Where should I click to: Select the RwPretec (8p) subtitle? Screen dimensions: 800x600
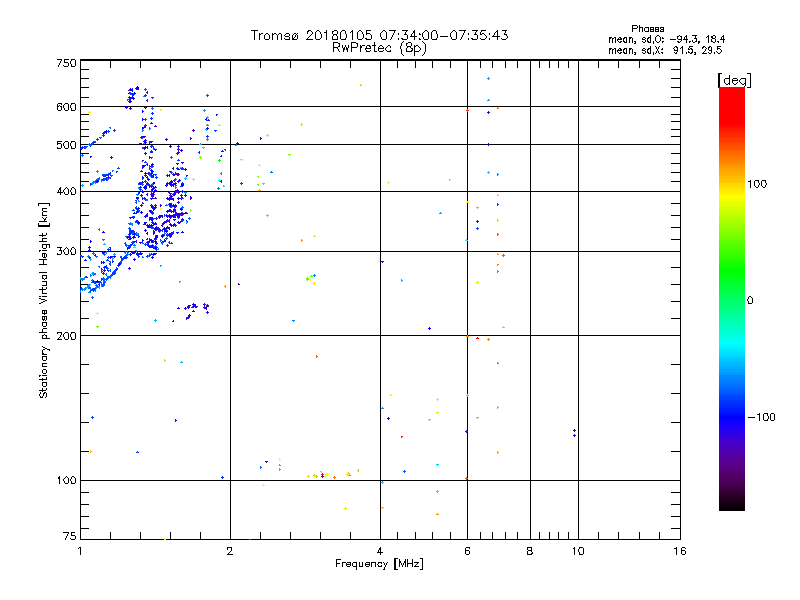[379, 48]
